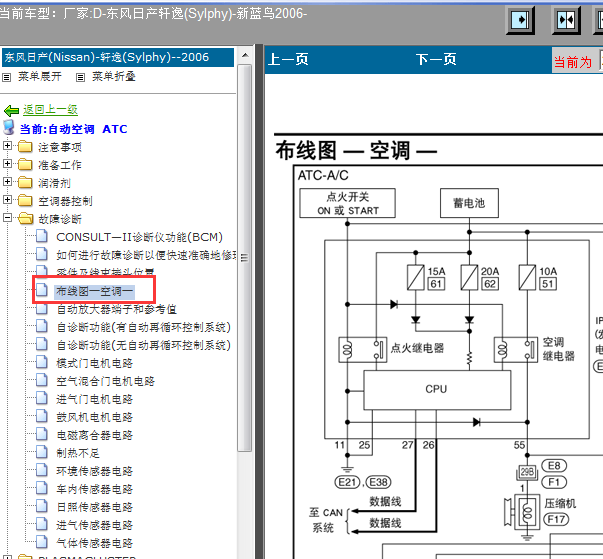This screenshot has width=603, height=559.
Task: Click the folder icon for 注意事项
Action: click(x=25, y=146)
